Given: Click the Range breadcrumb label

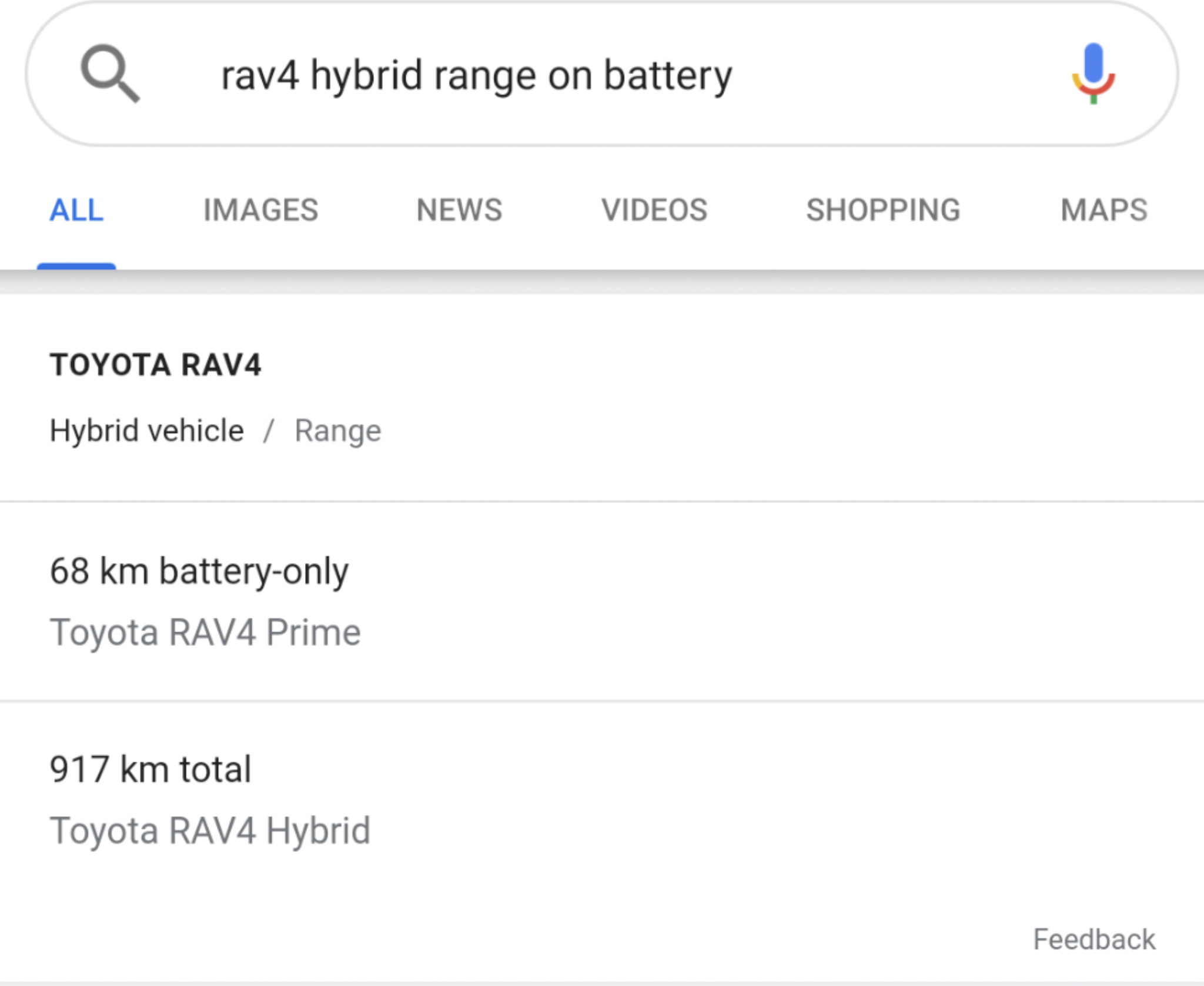Looking at the screenshot, I should pyautogui.click(x=338, y=432).
